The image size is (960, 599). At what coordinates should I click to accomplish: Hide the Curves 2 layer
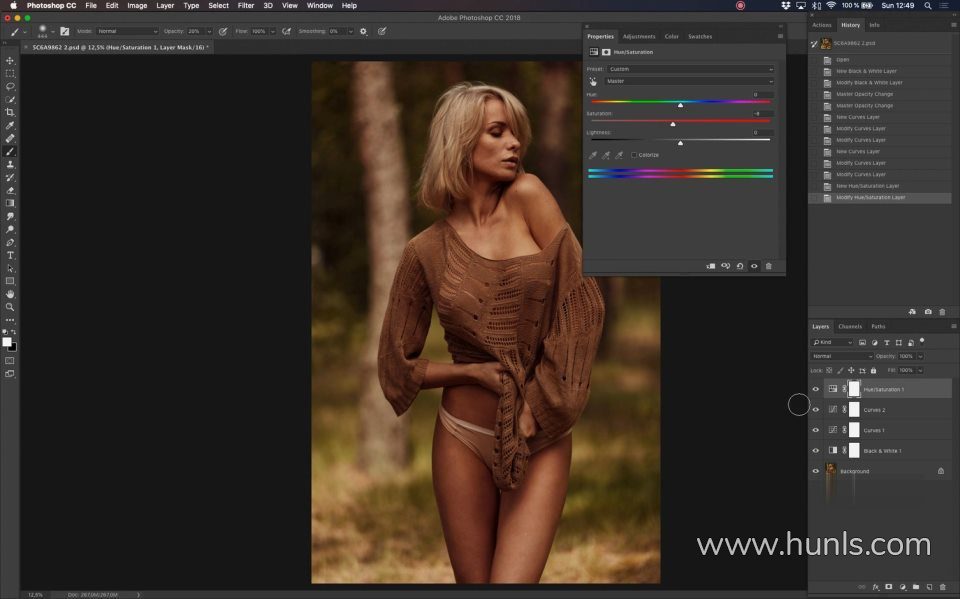pos(815,410)
